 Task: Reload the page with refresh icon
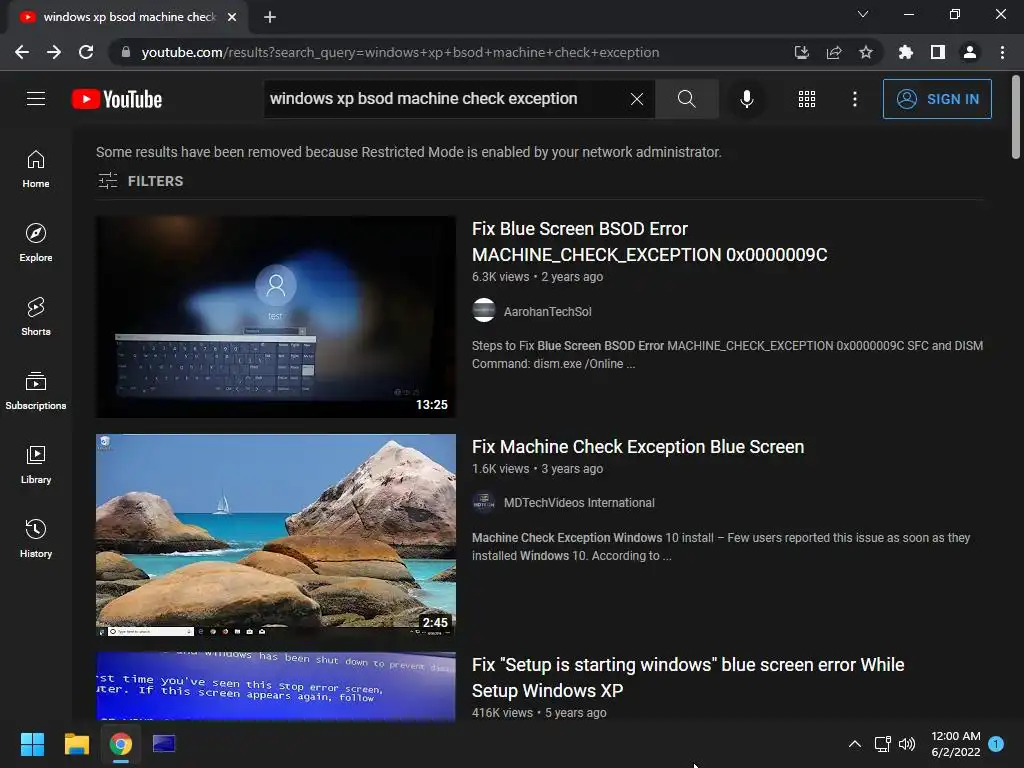86,52
